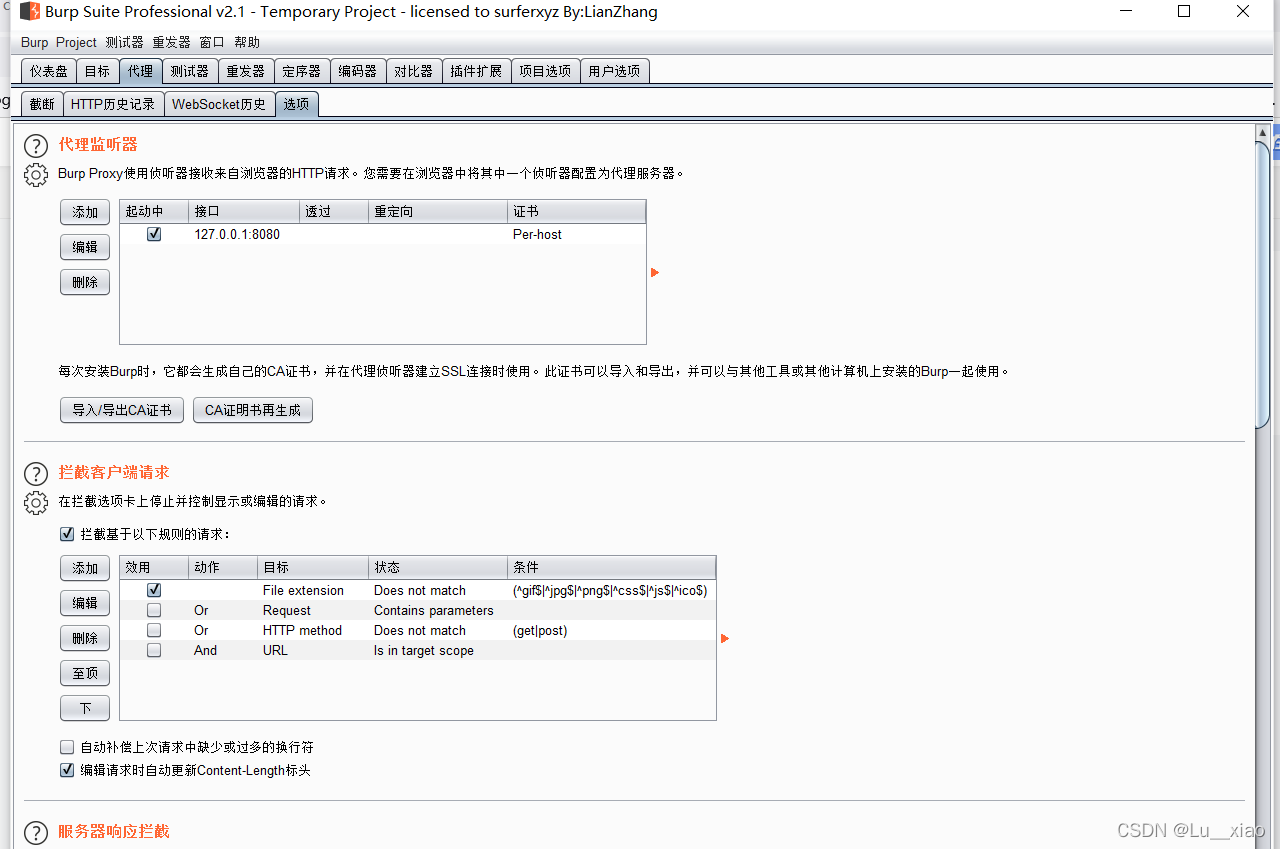Viewport: 1280px width, 849px height.
Task: Switch to the 用户选项 tab
Action: (x=614, y=71)
